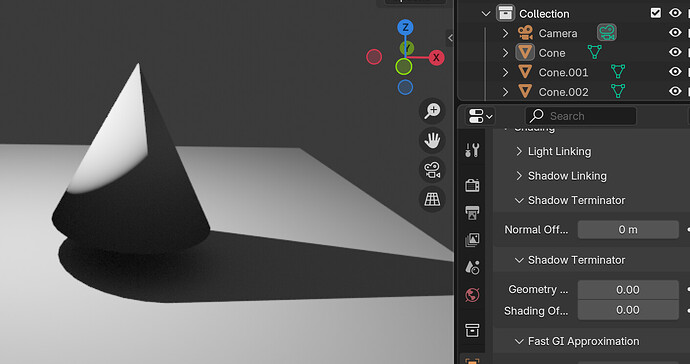Toggle camera view icon in viewport
The image size is (690, 364).
pyautogui.click(x=432, y=170)
